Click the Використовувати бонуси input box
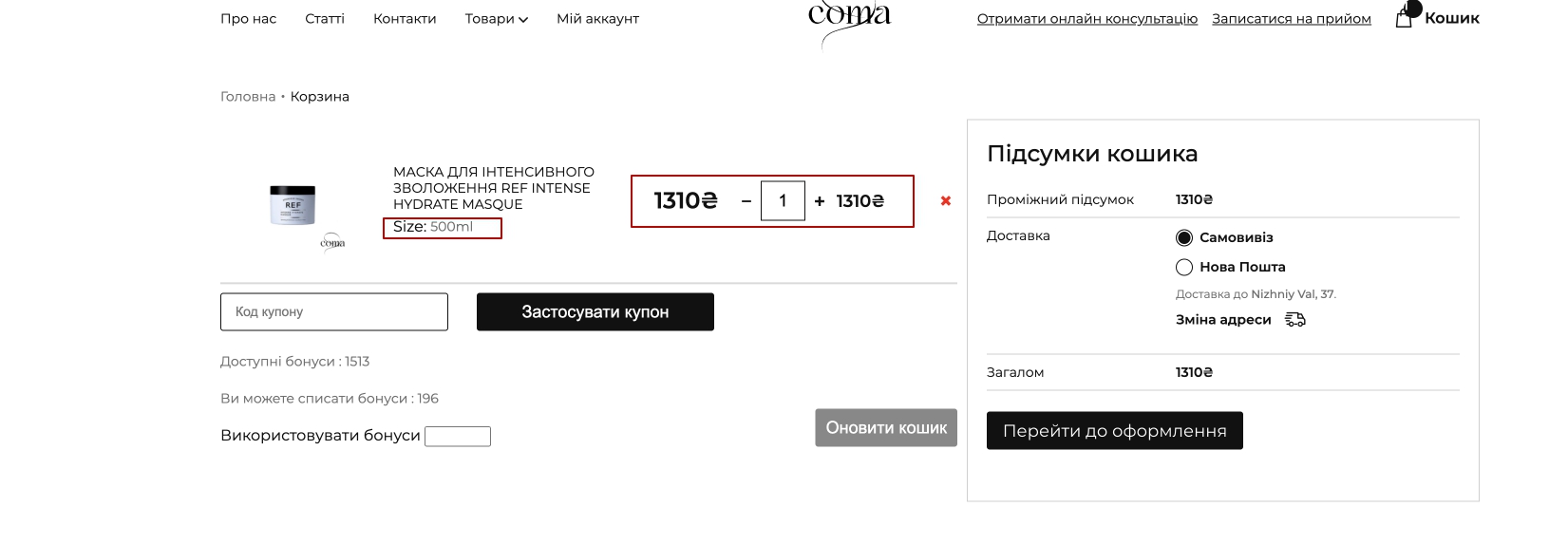The height and width of the screenshot is (544, 1568). (458, 437)
